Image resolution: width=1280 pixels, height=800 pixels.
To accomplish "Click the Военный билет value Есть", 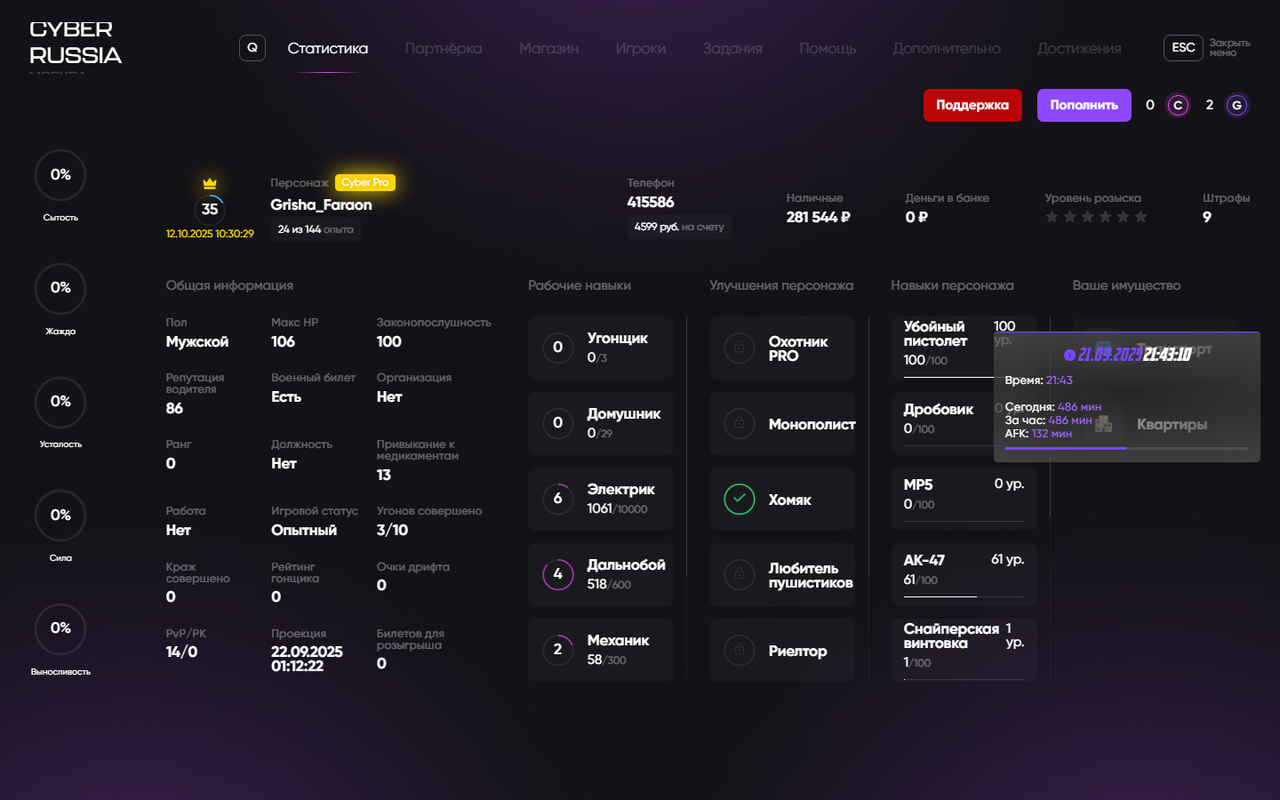I will [286, 397].
